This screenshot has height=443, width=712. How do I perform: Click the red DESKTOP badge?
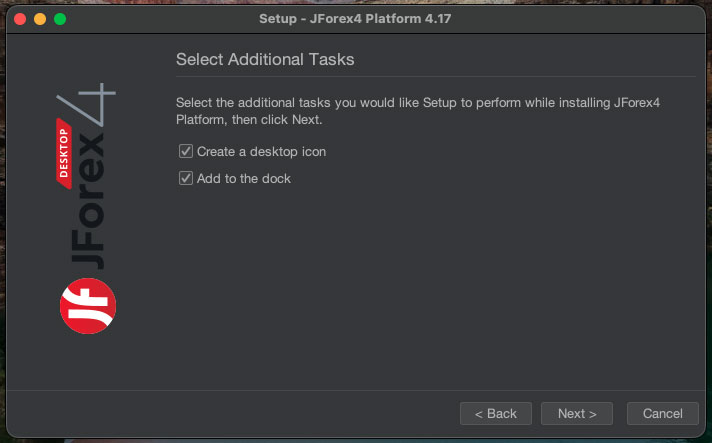click(x=65, y=151)
